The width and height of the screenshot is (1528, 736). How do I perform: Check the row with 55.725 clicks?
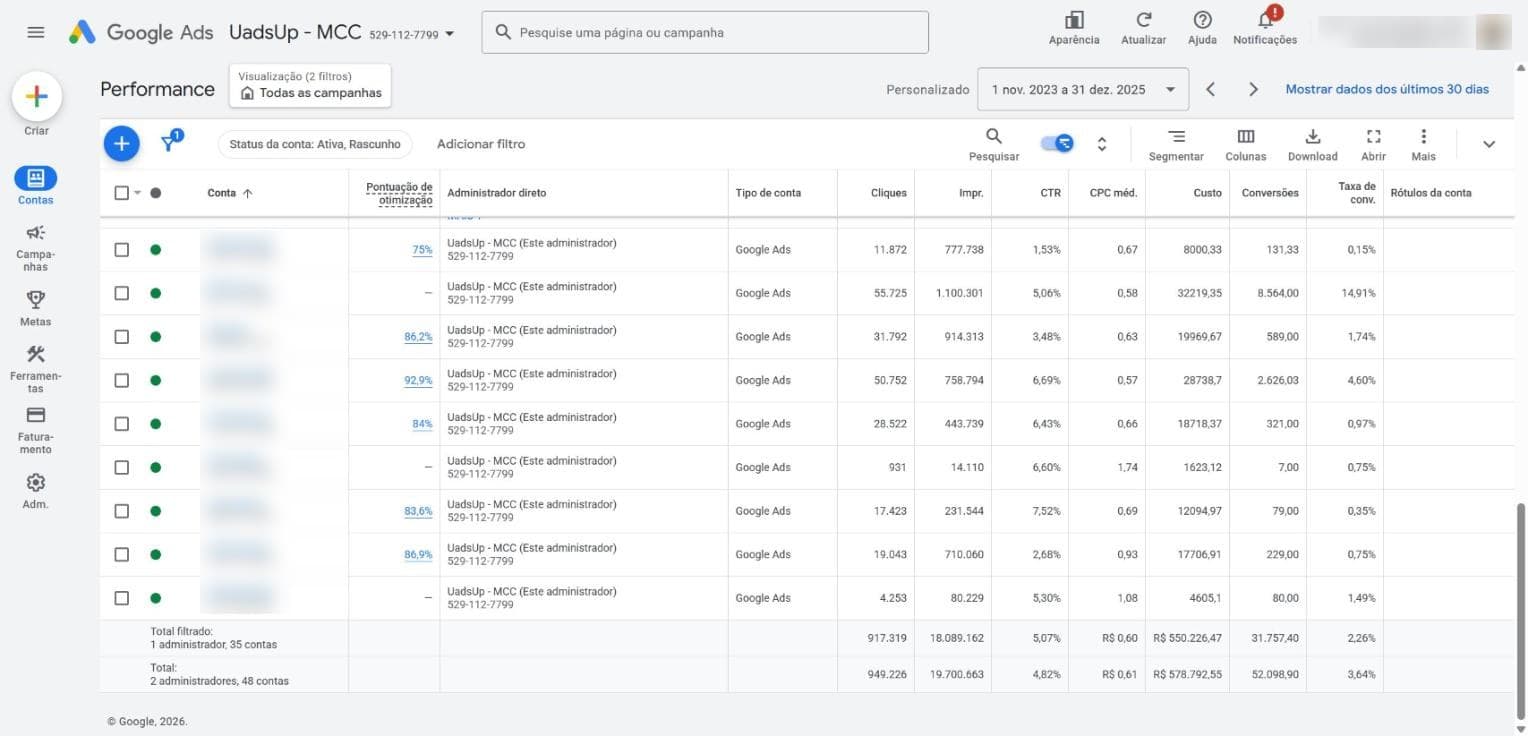pos(122,293)
